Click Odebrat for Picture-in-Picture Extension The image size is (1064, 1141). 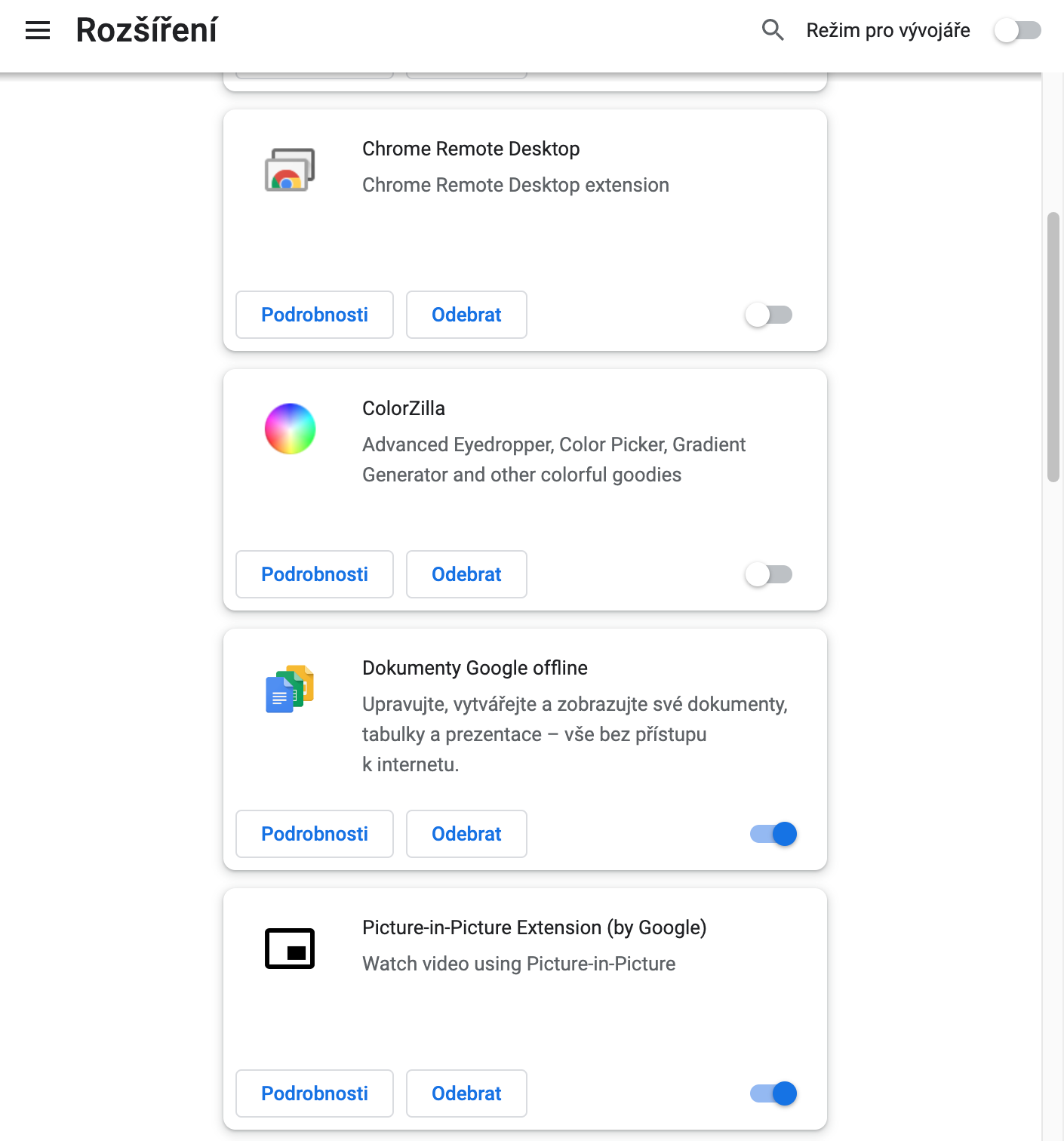(x=466, y=1093)
